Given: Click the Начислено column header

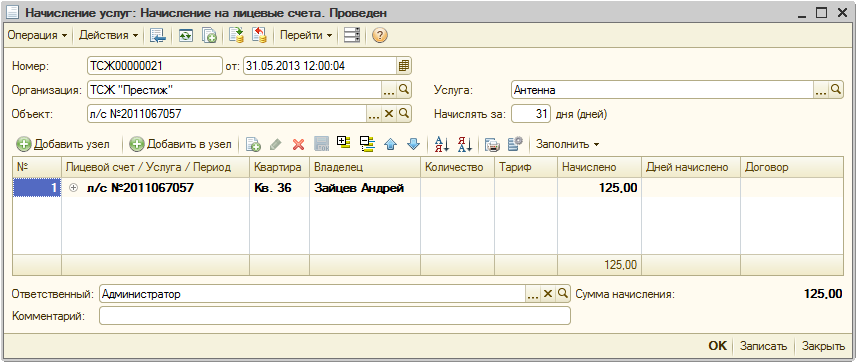Looking at the screenshot, I should click(x=599, y=167).
